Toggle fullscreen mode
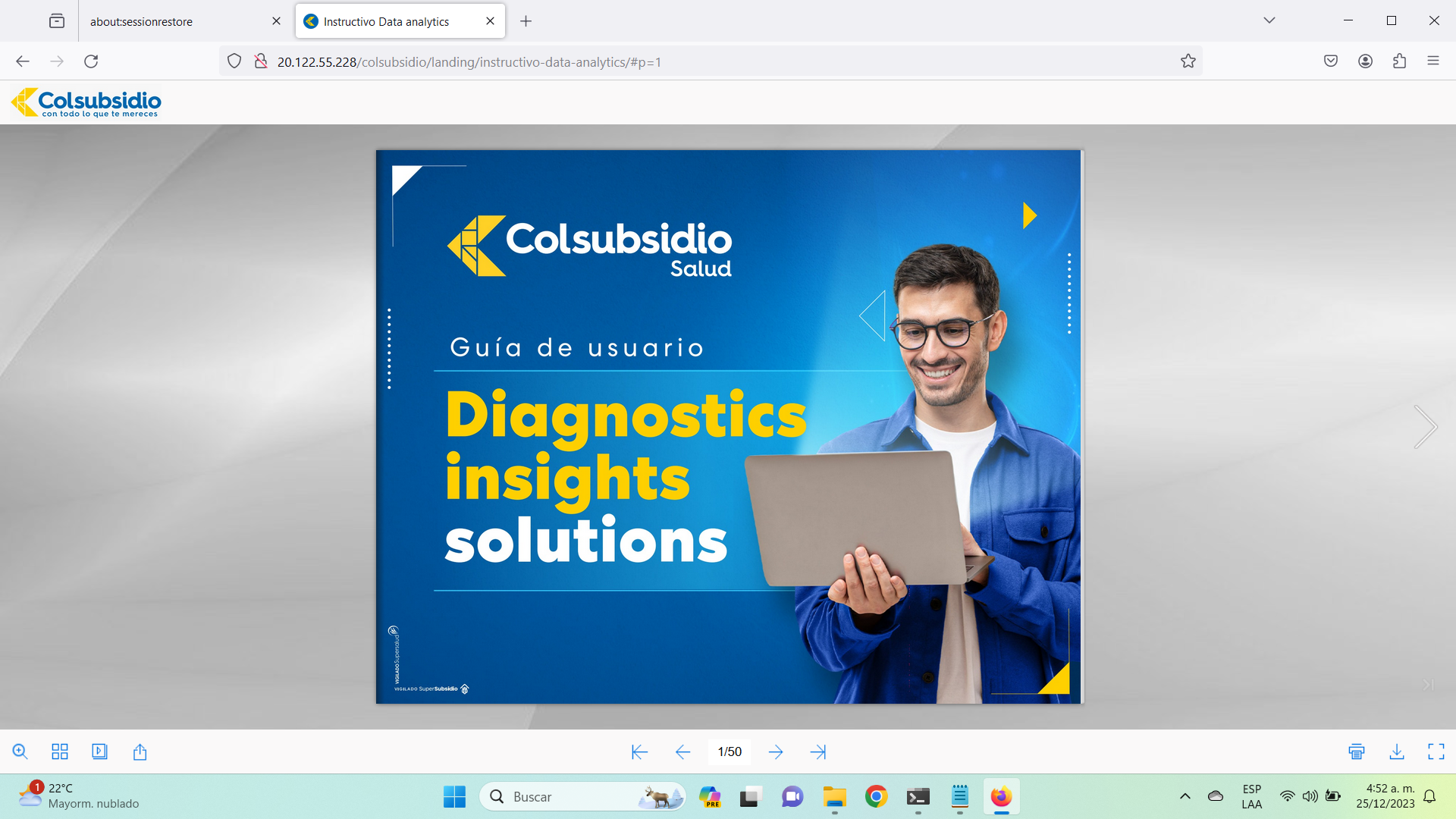 [x=1436, y=752]
